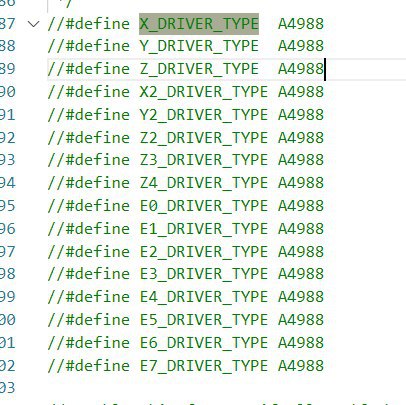Click E7_DRIVER_TYPE define name
406x405 pixels.
204,366
